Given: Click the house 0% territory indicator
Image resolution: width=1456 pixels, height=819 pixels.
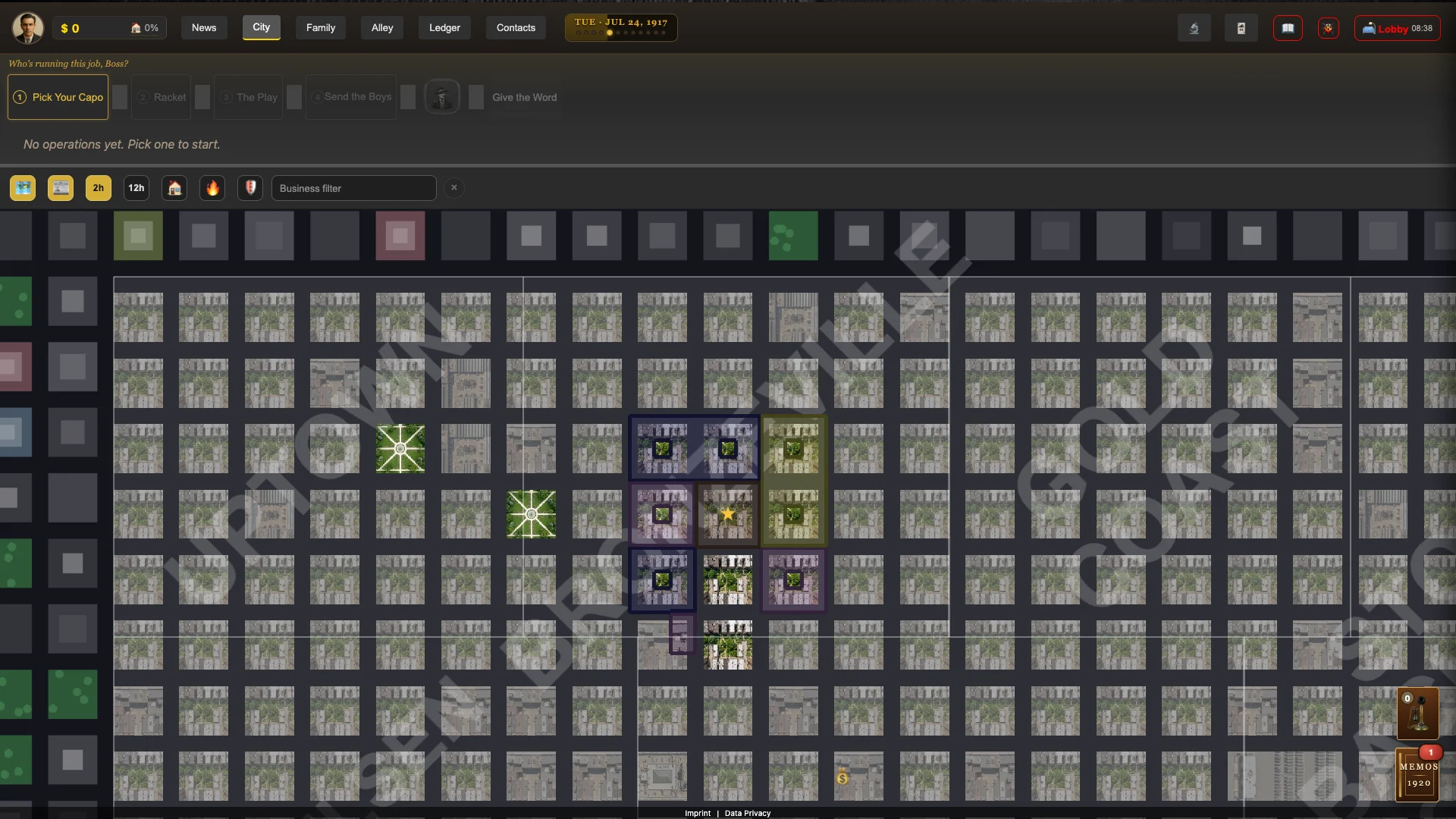Looking at the screenshot, I should pos(145,28).
